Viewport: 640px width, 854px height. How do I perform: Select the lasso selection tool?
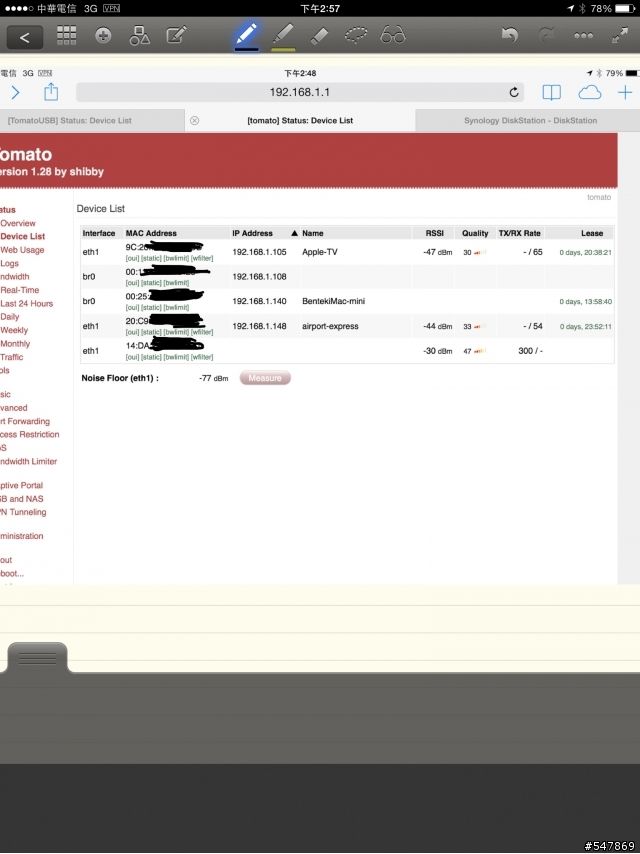pyautogui.click(x=356, y=35)
